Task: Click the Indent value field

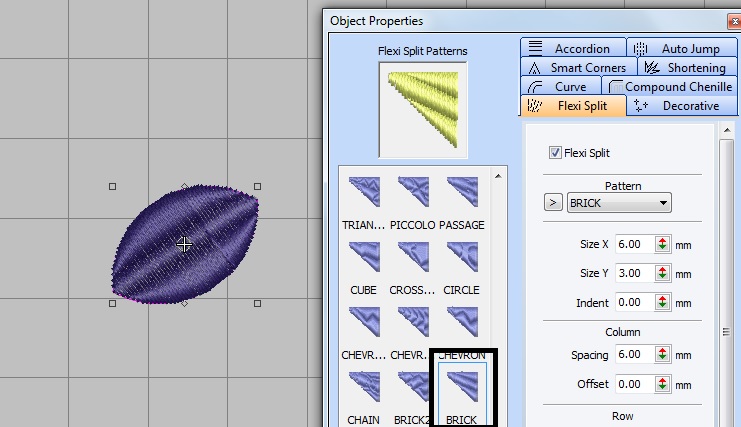Action: coord(635,302)
